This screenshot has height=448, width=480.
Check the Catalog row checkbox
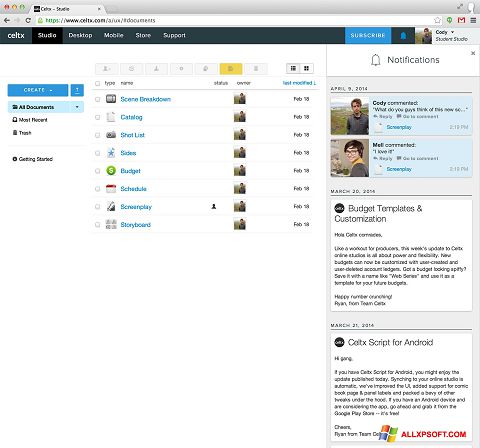pyautogui.click(x=97, y=117)
